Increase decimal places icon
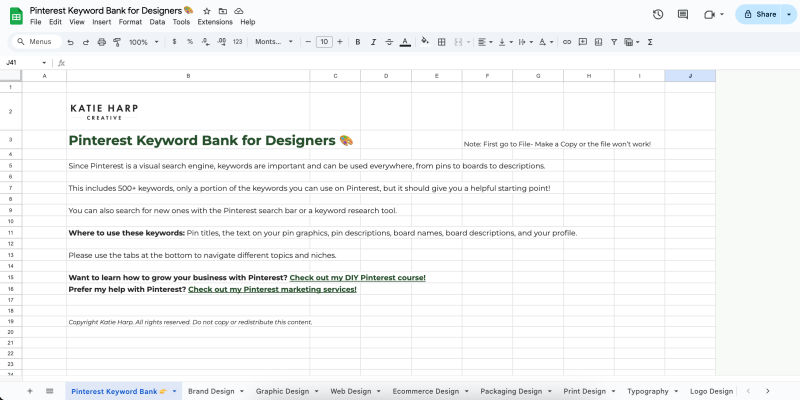Image resolution: width=800 pixels, height=400 pixels. 221,42
